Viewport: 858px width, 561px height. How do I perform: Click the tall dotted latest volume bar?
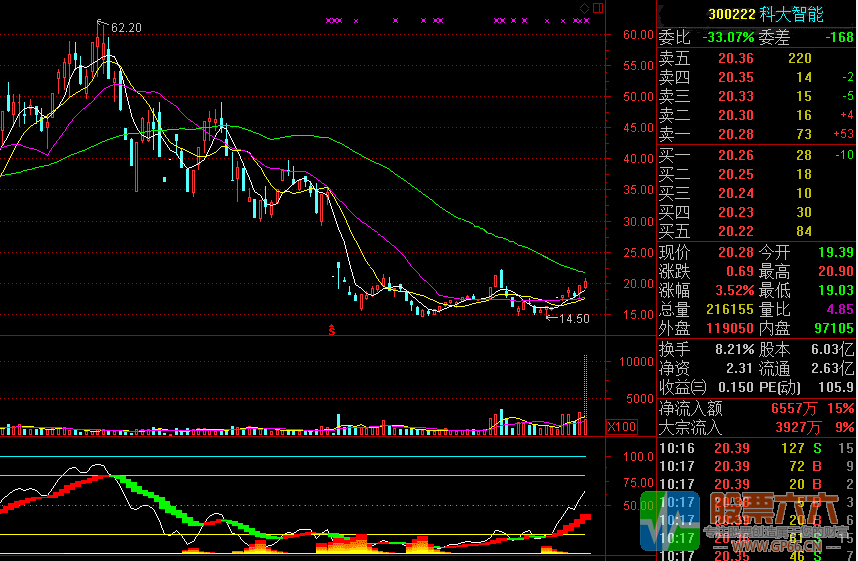click(585, 395)
